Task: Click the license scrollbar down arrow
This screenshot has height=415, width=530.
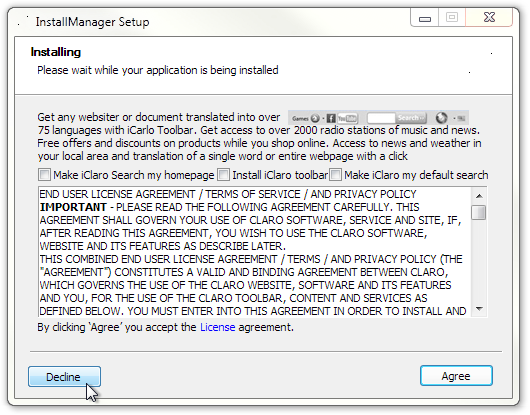Action: coord(479,309)
